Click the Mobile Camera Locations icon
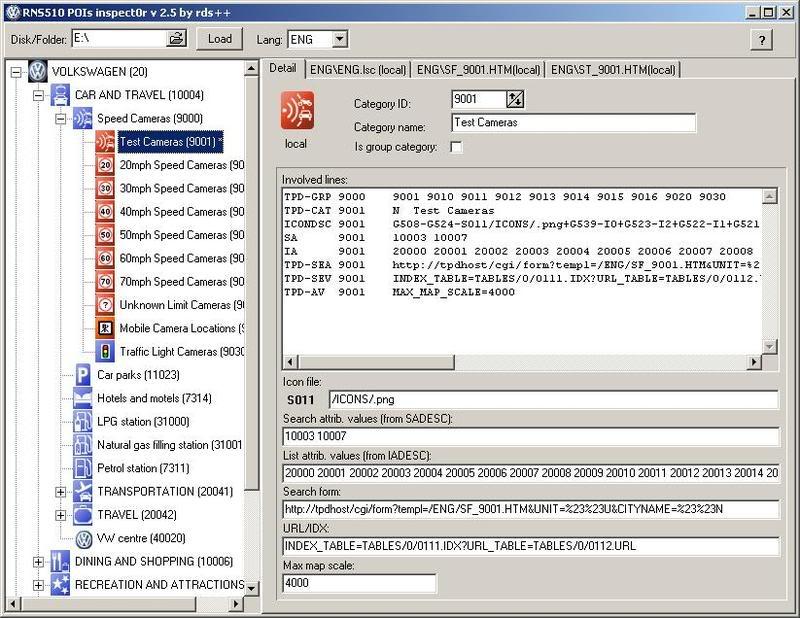This screenshot has width=800, height=618. (x=105, y=328)
